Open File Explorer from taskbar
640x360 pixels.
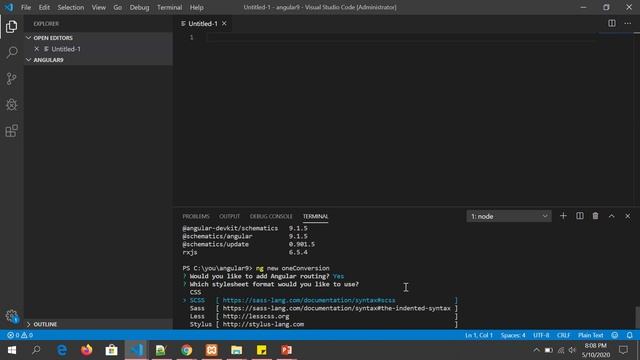(x=236, y=350)
